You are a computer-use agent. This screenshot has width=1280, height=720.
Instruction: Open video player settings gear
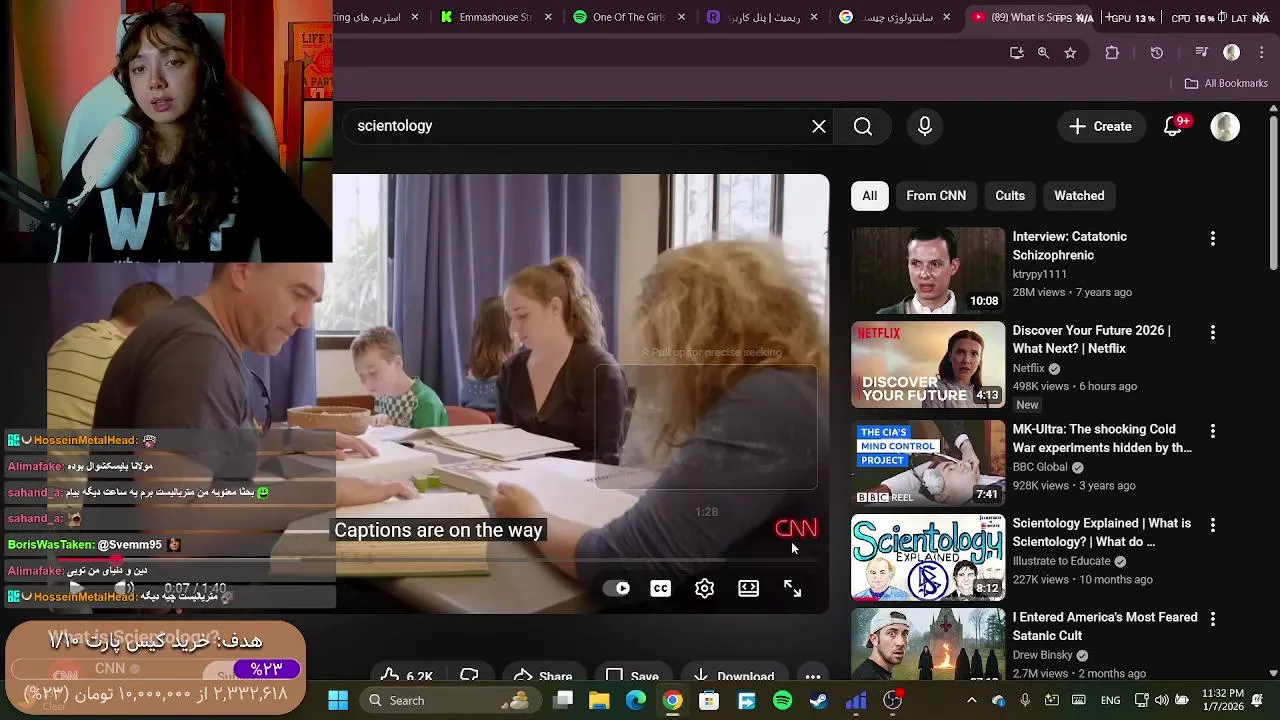[705, 589]
